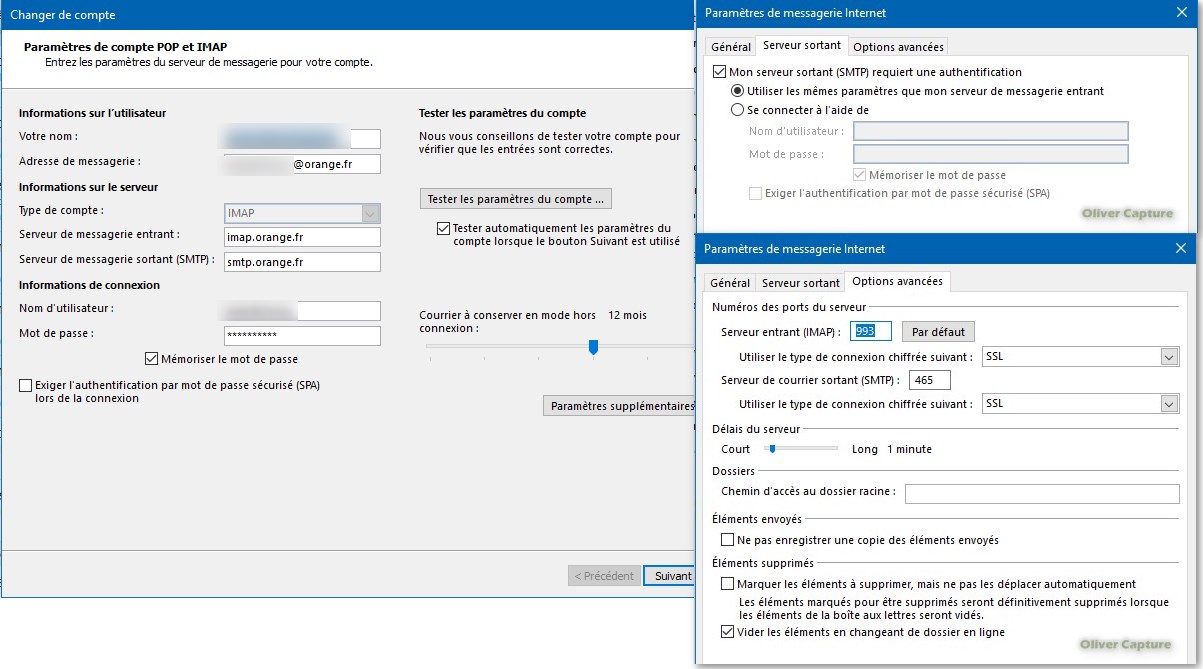Uncheck 'Tester automatiquement les paramètres du compte'

click(x=444, y=228)
